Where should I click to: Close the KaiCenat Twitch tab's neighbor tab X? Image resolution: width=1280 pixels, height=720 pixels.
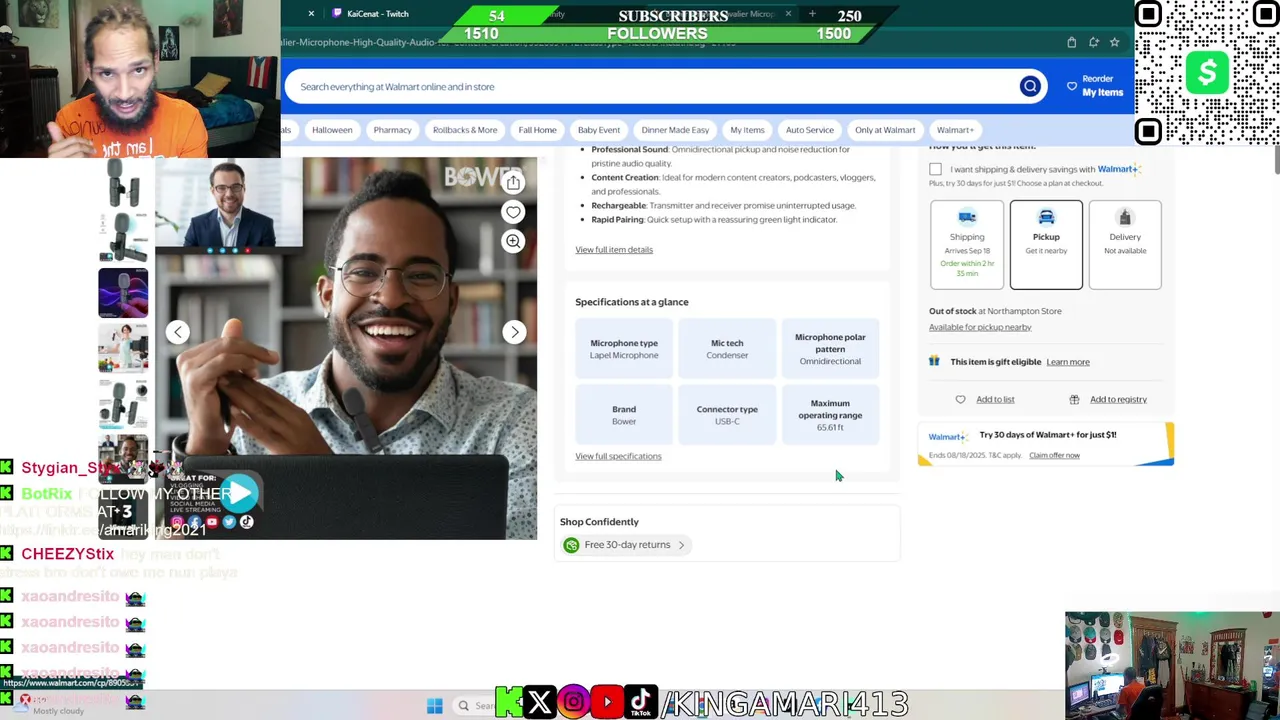point(311,14)
